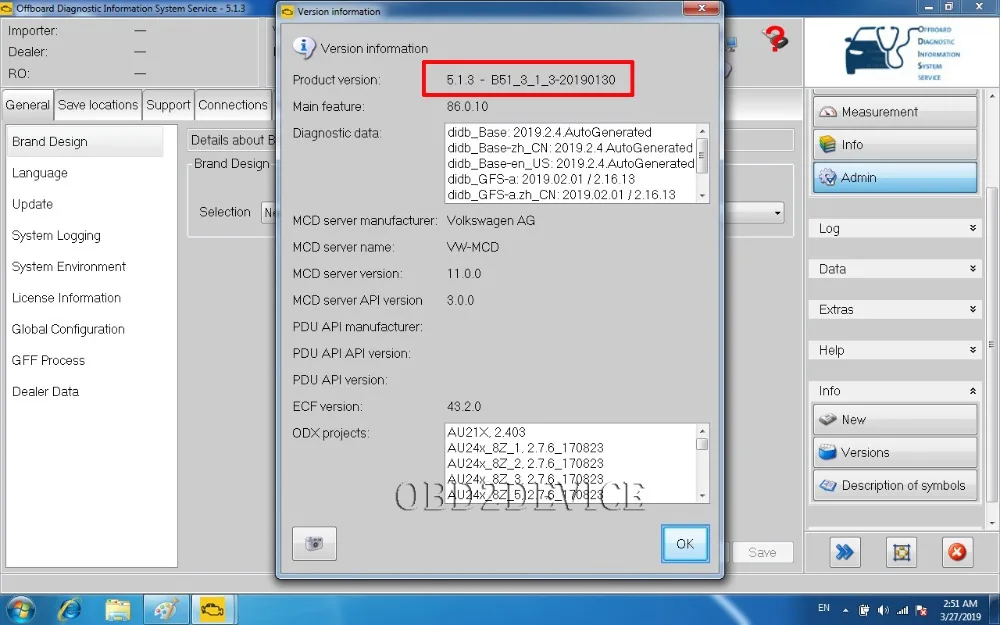The width and height of the screenshot is (1000, 625).
Task: Select System Logging item
Action: point(56,235)
